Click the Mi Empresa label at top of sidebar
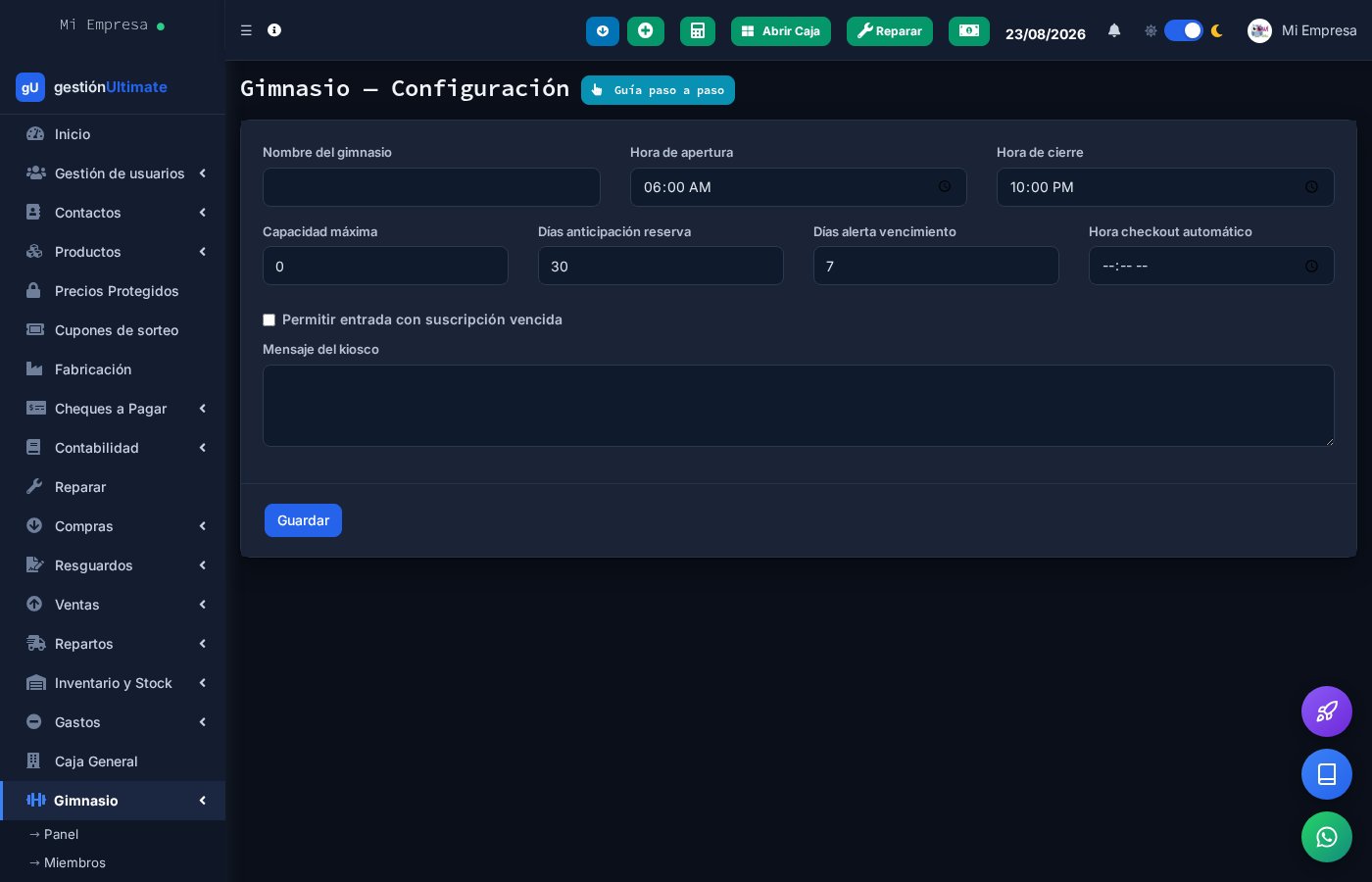 (x=104, y=24)
